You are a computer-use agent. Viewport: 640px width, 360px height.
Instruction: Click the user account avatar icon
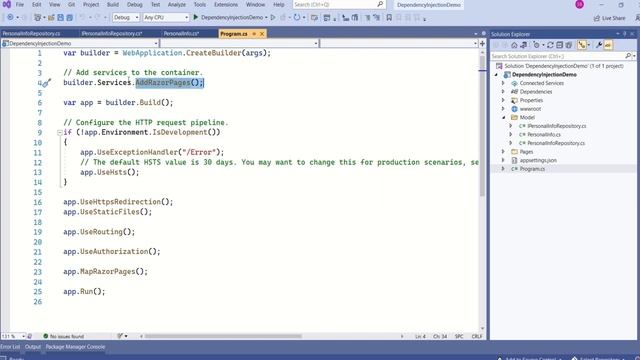(x=579, y=4)
